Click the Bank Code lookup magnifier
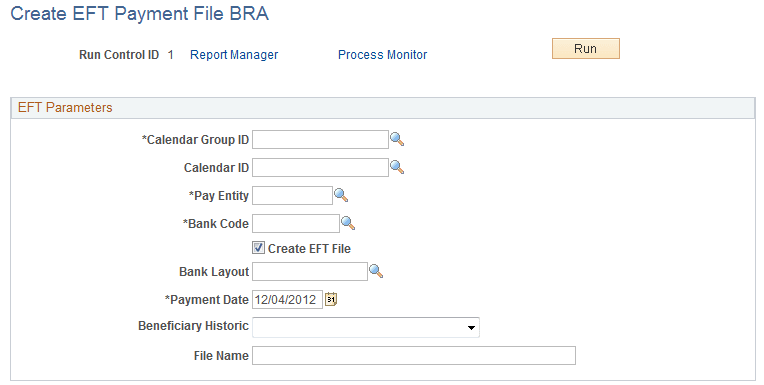Image resolution: width=764 pixels, height=385 pixels. point(348,223)
